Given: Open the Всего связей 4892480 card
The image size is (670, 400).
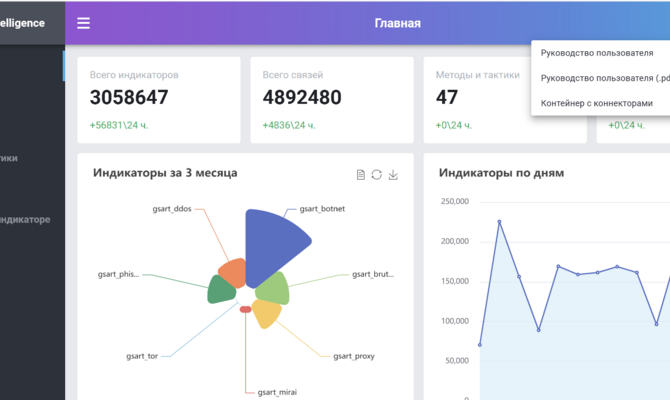Looking at the screenshot, I should click(x=332, y=100).
